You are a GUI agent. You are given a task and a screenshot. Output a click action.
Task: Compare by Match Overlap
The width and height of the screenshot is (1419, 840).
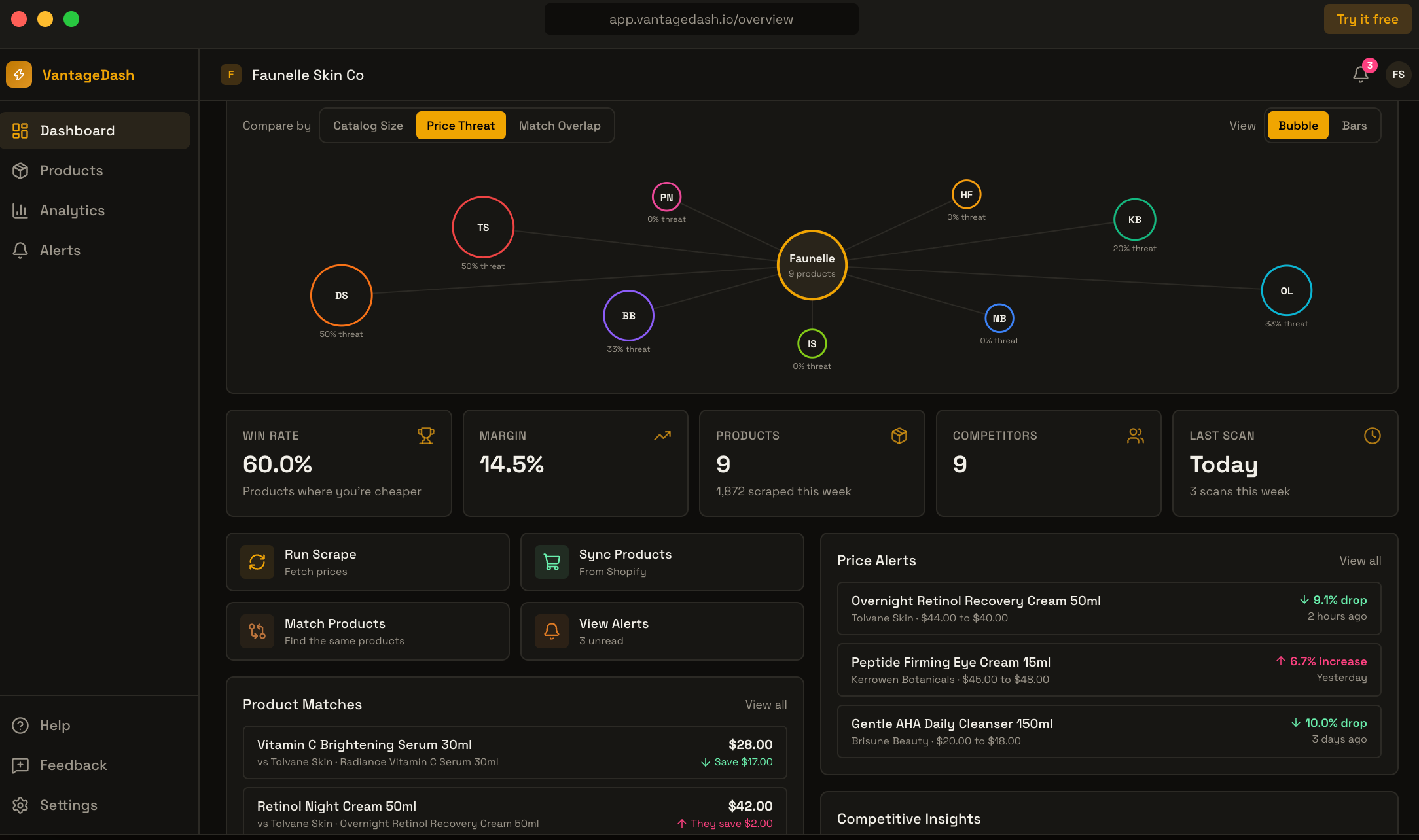pos(560,126)
